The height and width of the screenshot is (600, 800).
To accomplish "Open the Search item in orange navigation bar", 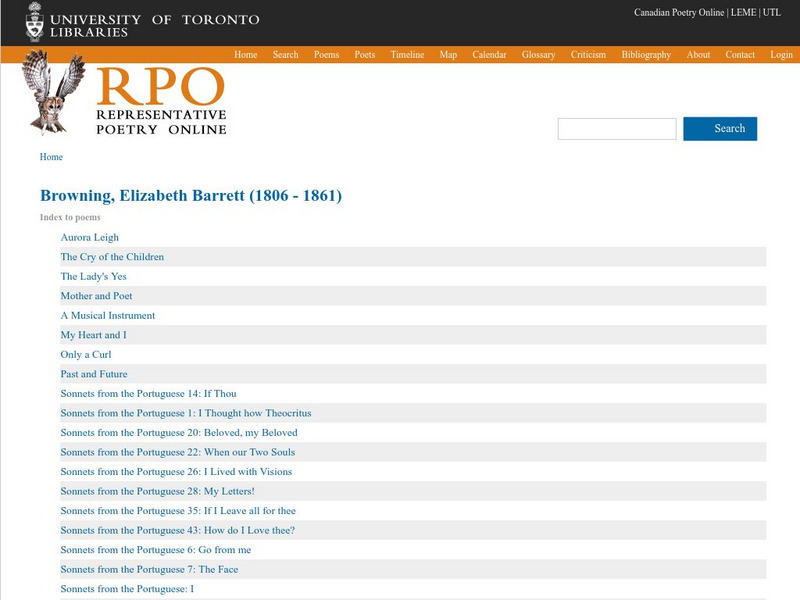I will [x=285, y=55].
